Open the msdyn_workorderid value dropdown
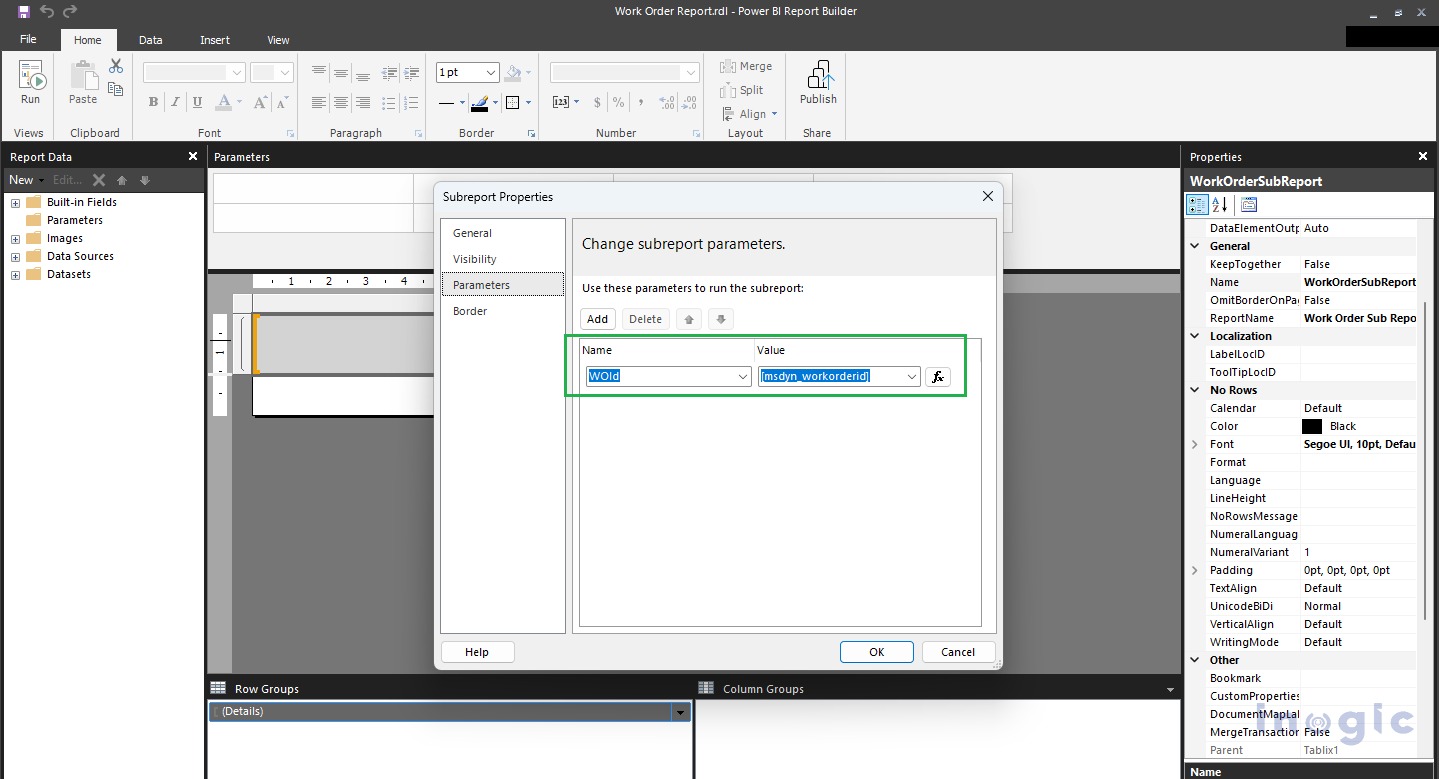The image size is (1439, 779). (911, 376)
